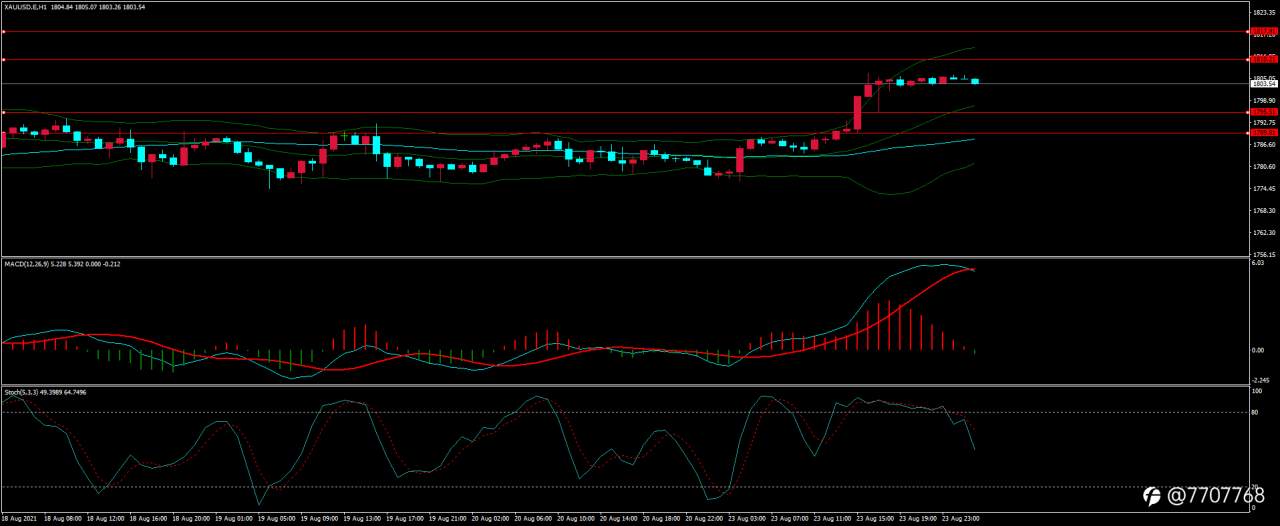Click the 1823.35 price scale value
1280x526 pixels.
1265,12
